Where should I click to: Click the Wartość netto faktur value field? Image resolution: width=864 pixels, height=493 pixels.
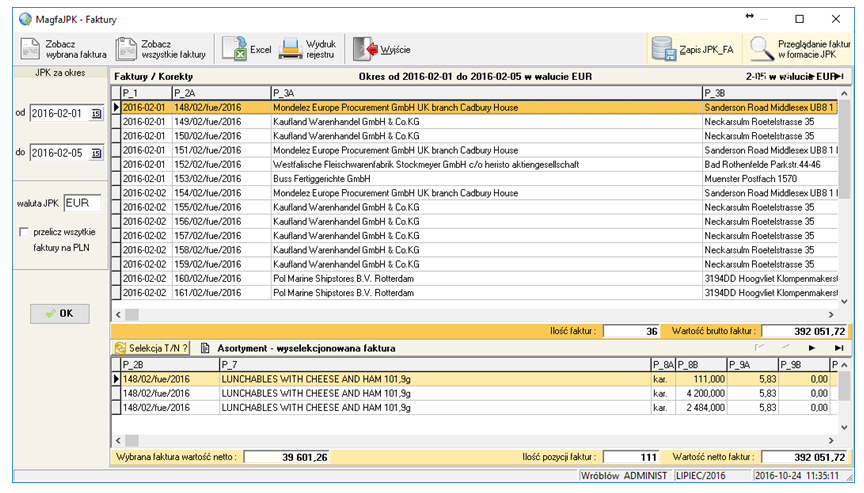click(805, 457)
